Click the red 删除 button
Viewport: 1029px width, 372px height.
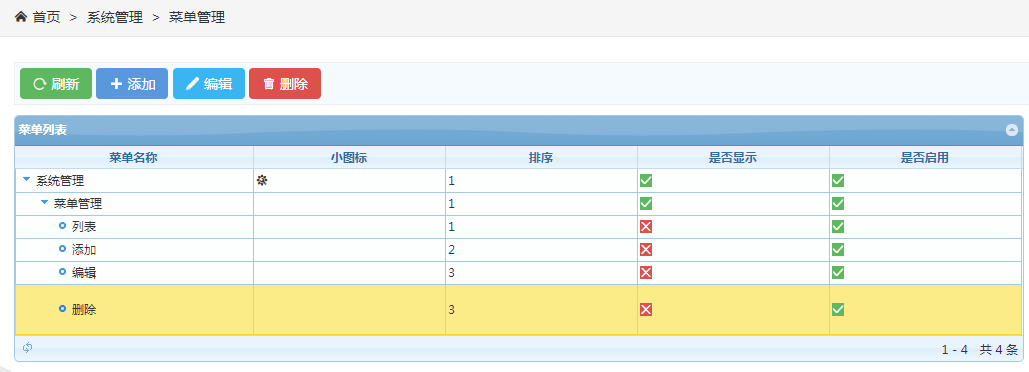pos(285,83)
